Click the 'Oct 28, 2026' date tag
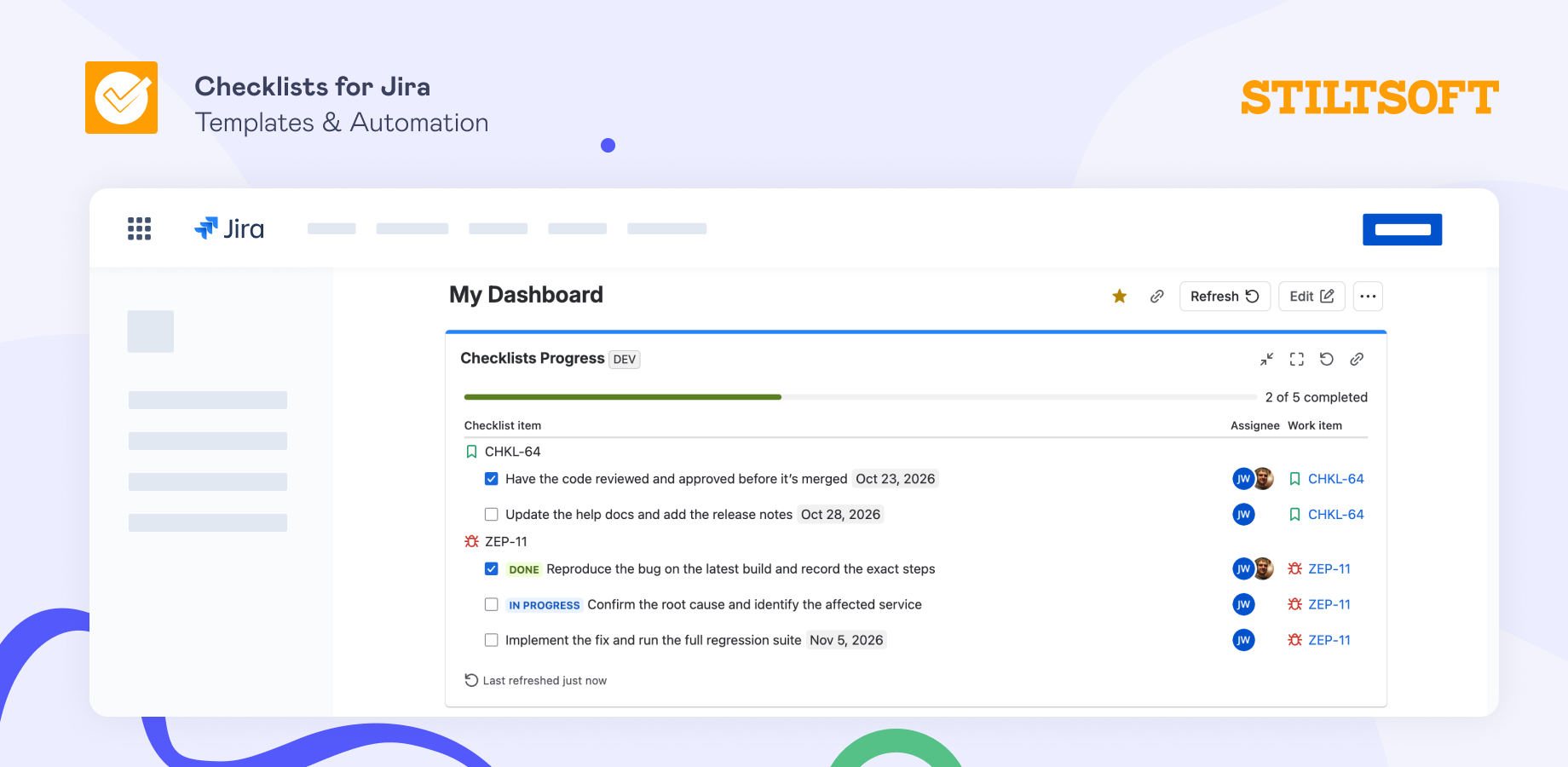Viewport: 1568px width, 767px height. [x=840, y=515]
